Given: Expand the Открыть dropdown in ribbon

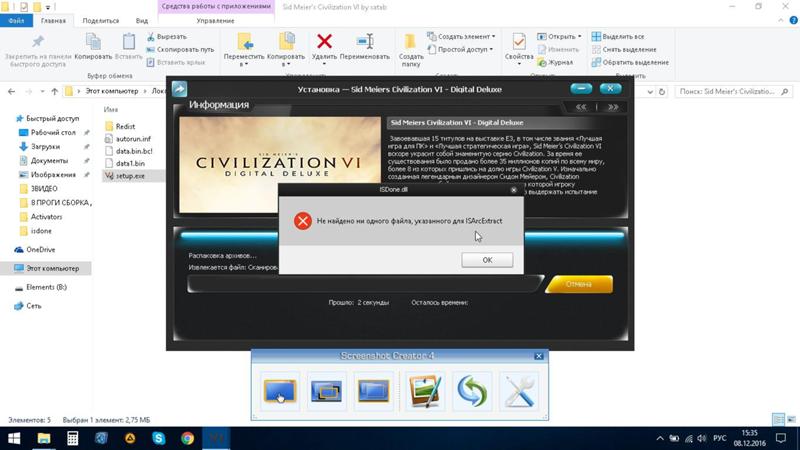Looking at the screenshot, I should 559,37.
